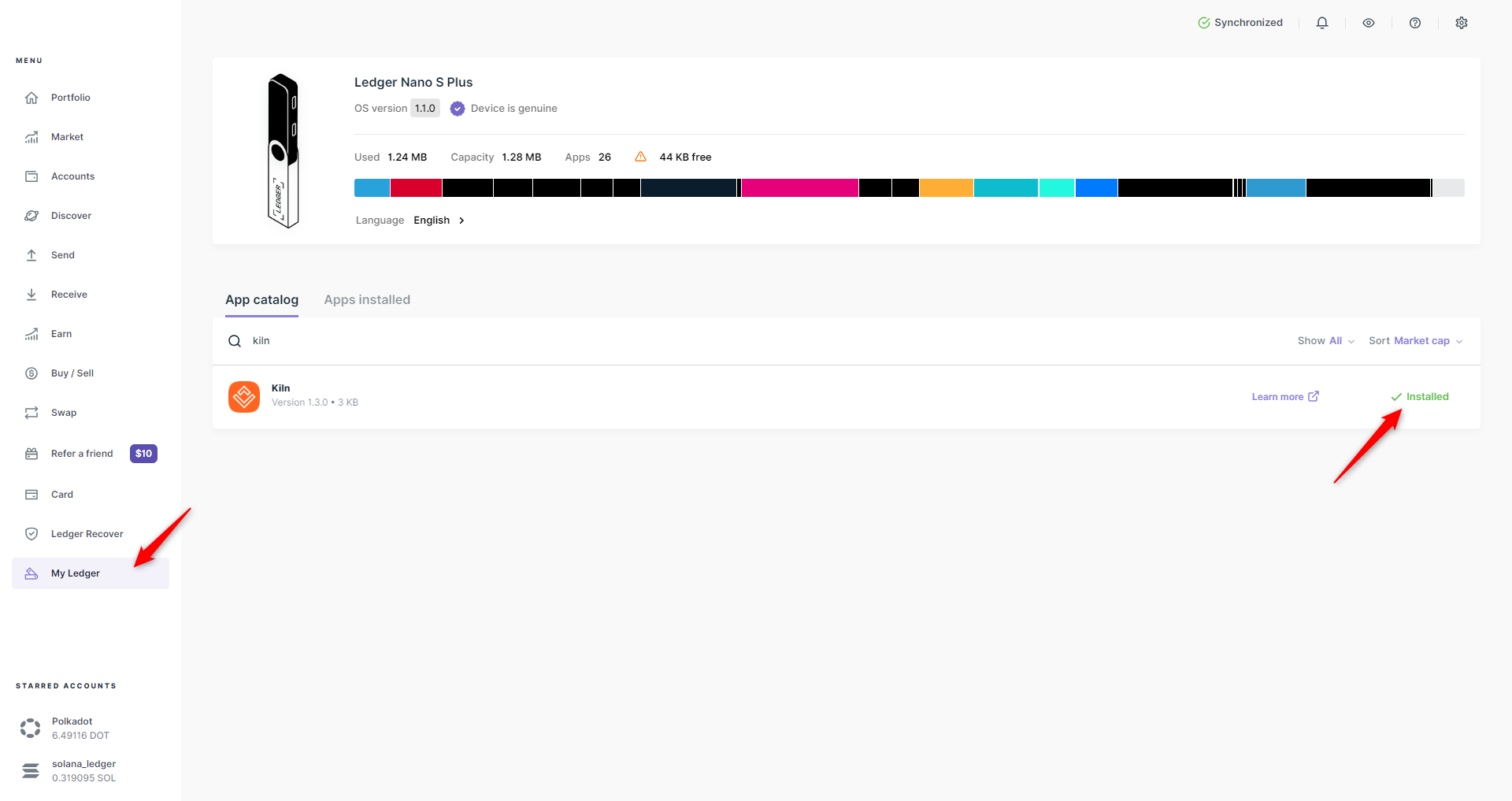Click the Synchronized status checkmark icon

1204,23
